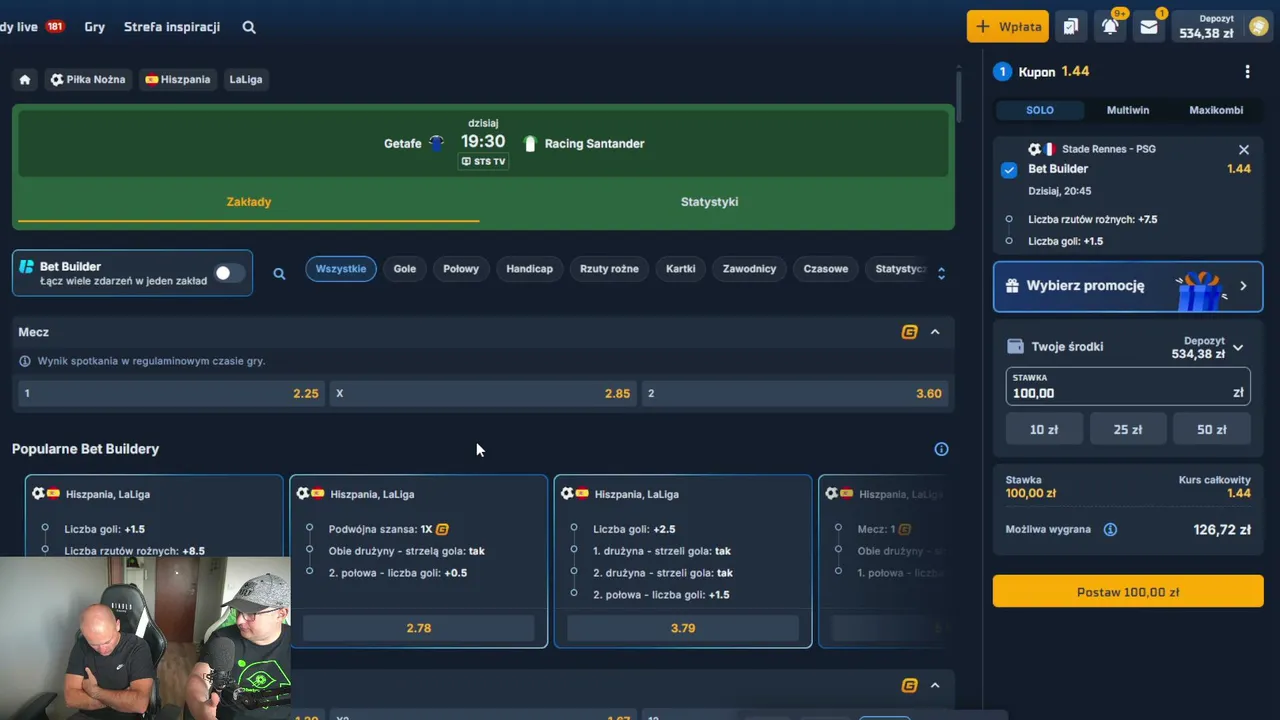Click the Racing Santander team crest
Screen dimensions: 1280x720
[530, 143]
